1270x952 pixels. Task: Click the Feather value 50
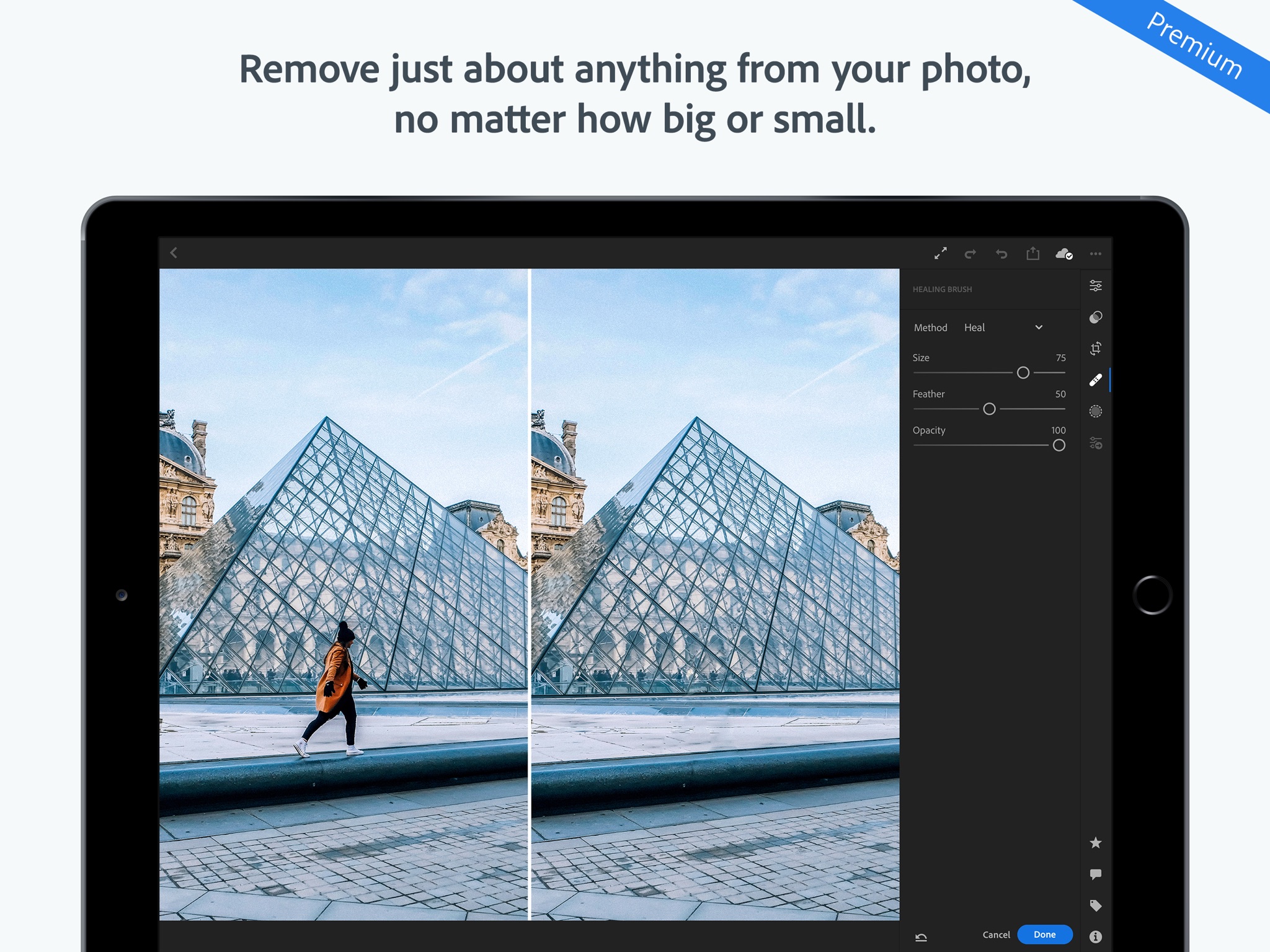point(1061,394)
